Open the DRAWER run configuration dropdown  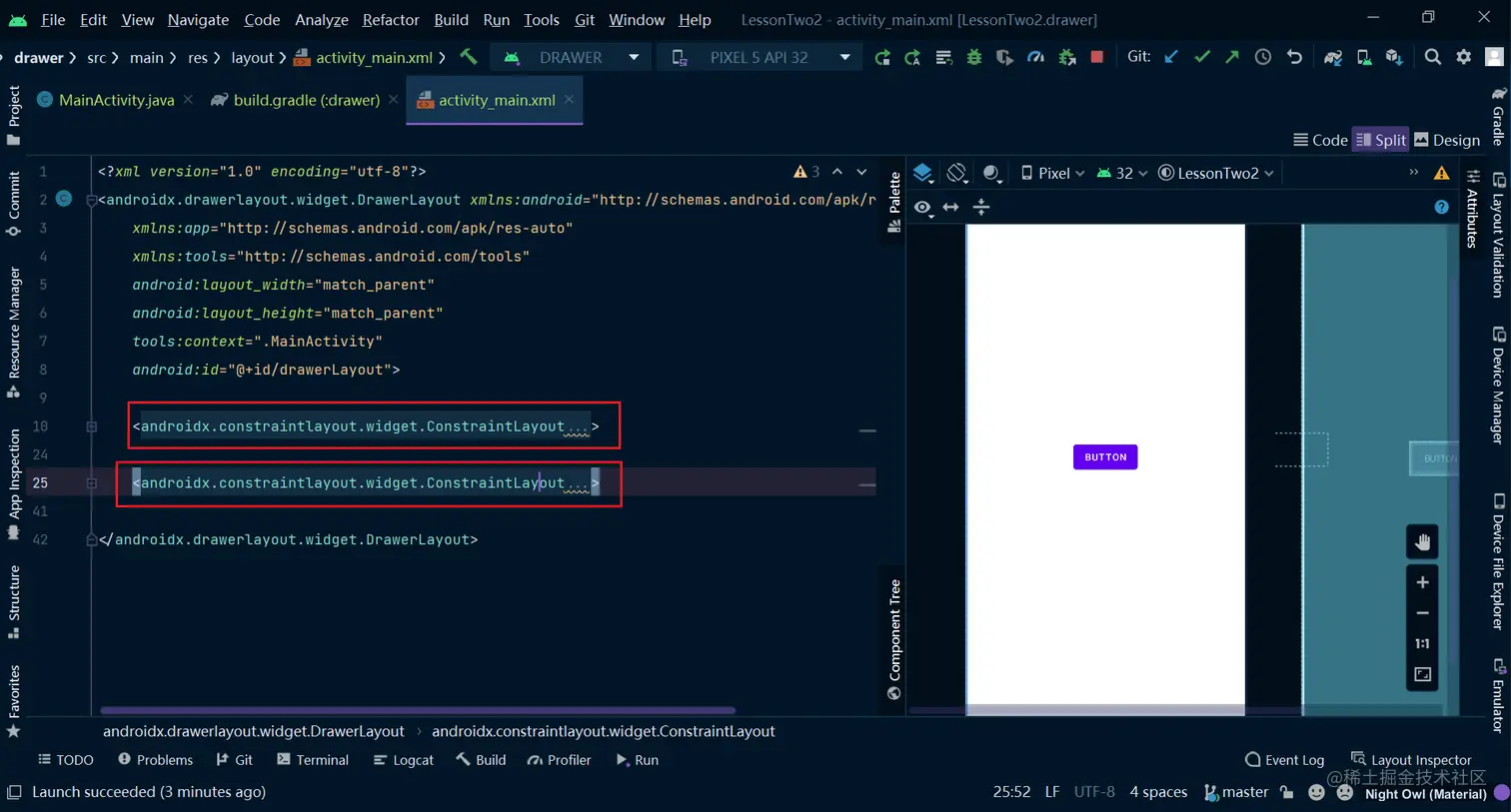coord(570,58)
